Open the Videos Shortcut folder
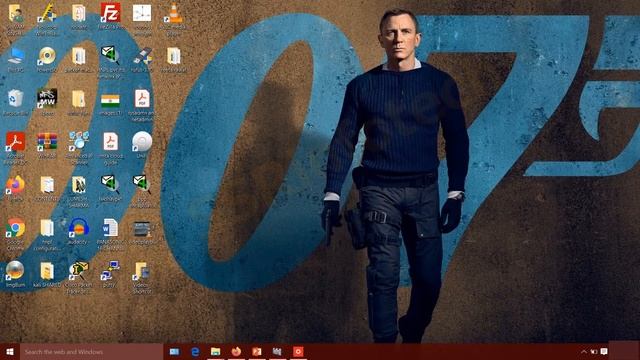 click(142, 278)
